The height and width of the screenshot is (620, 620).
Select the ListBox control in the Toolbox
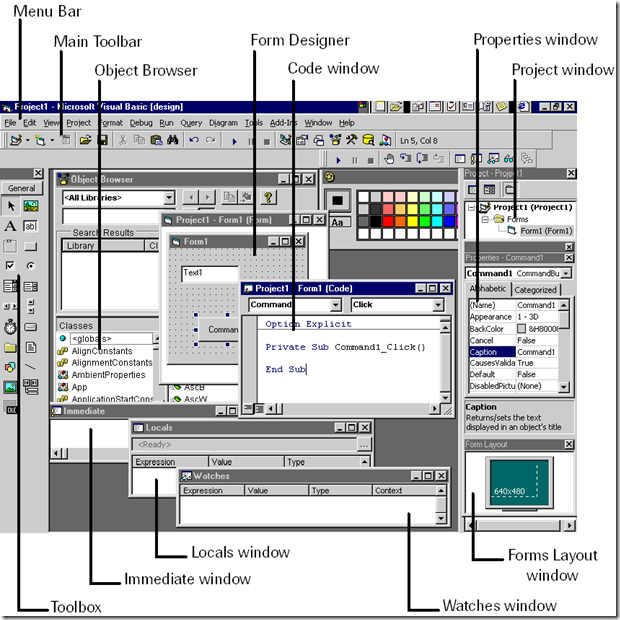coord(31,286)
